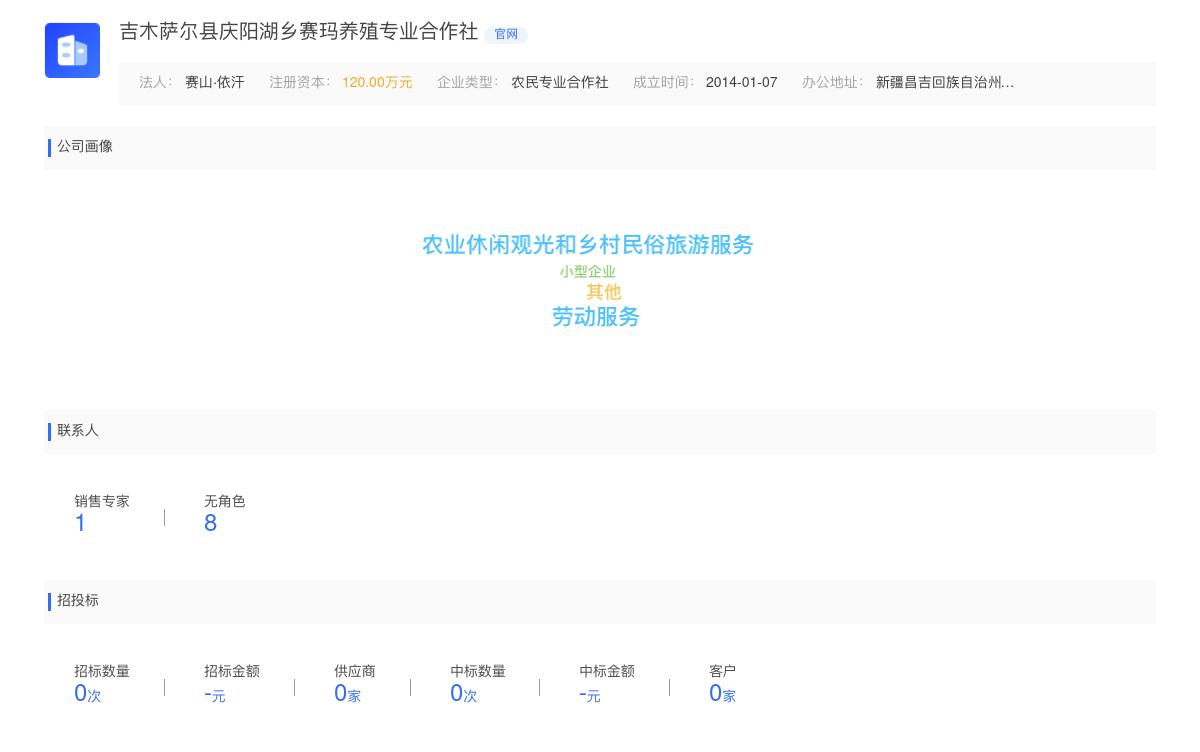
Task: Click 客户 count 0家
Action: 722,692
